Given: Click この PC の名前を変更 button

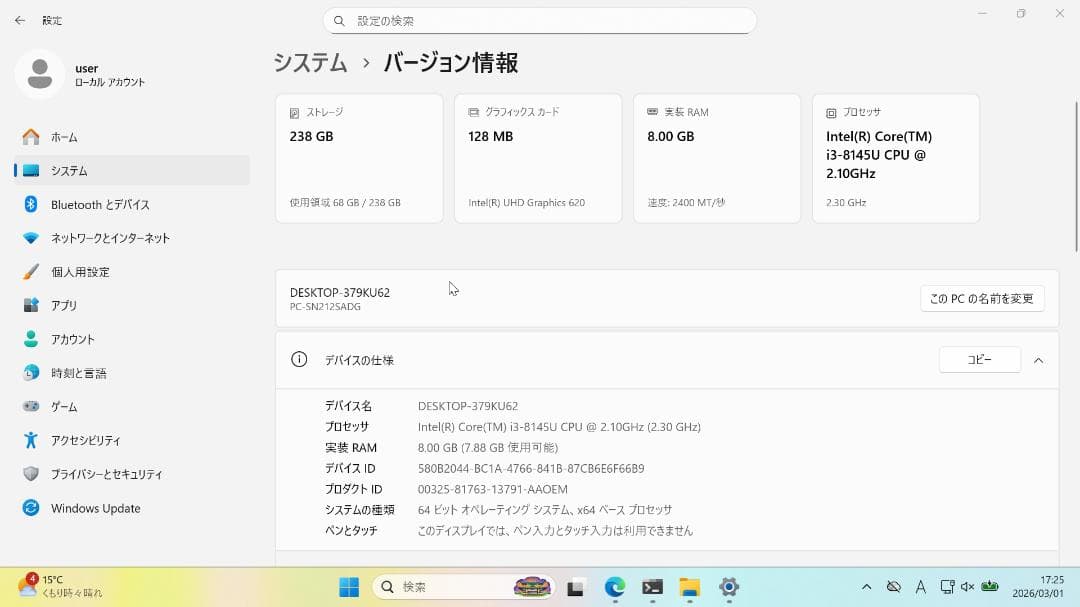Looking at the screenshot, I should 982,298.
